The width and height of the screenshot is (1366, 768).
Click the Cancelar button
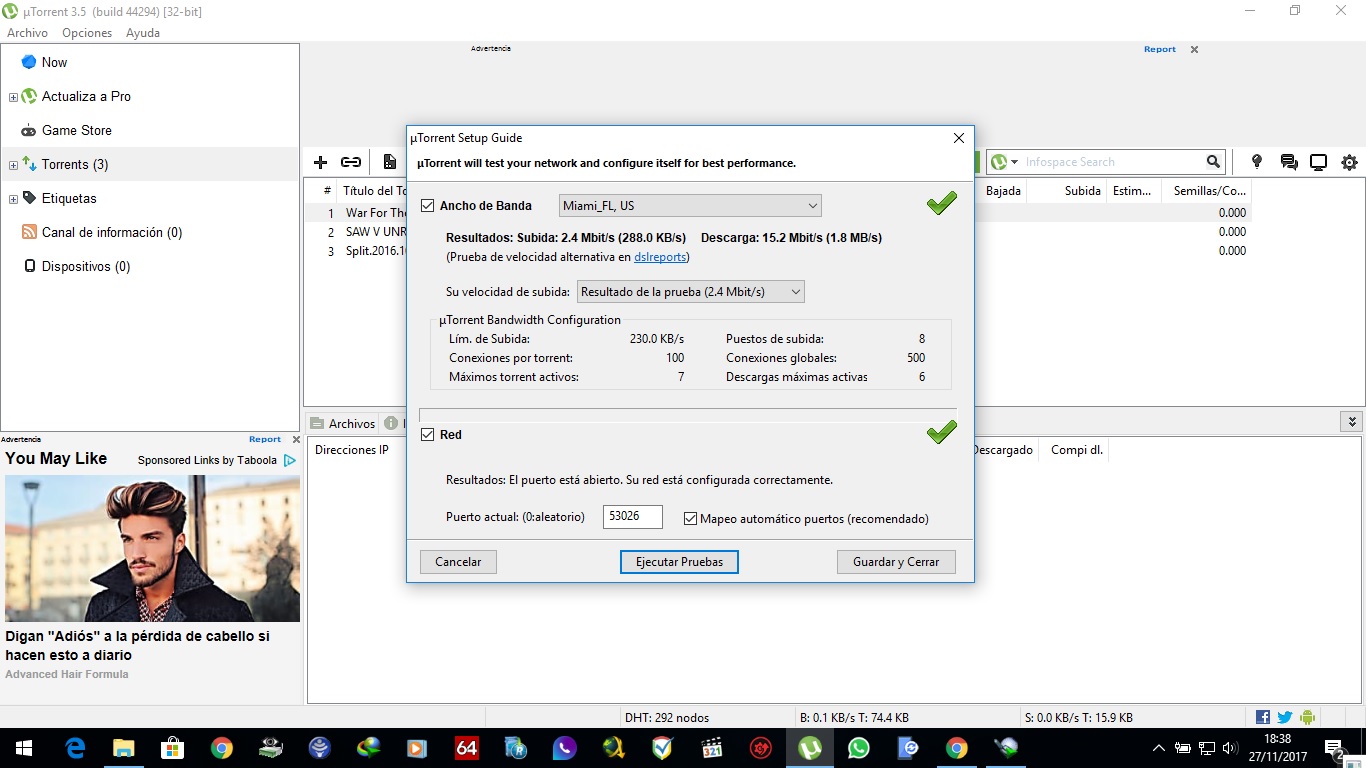coord(458,562)
